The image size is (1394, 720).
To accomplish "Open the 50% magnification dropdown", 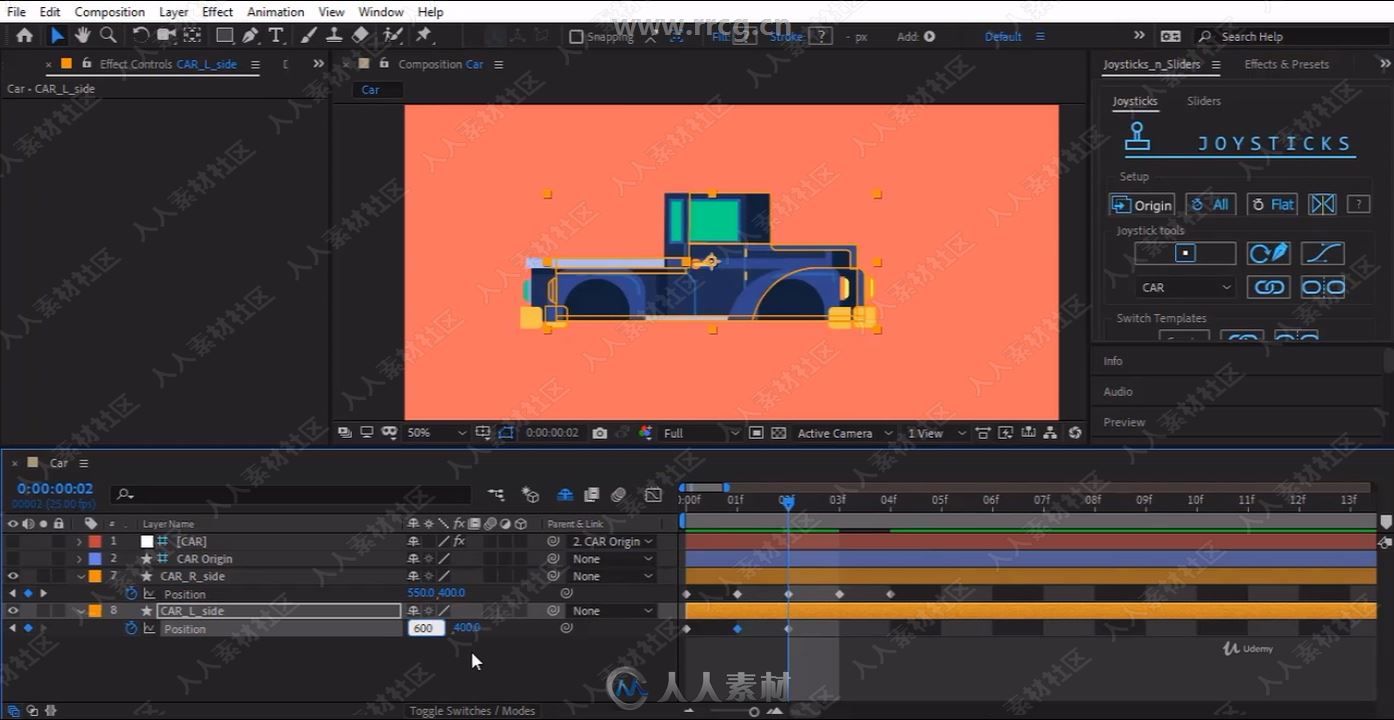I will click(436, 433).
